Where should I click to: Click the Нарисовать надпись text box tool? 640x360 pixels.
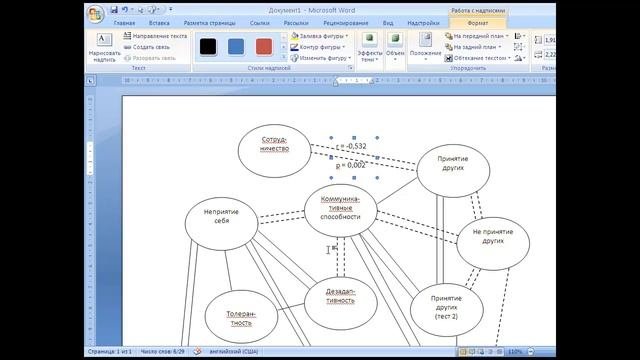click(x=104, y=48)
